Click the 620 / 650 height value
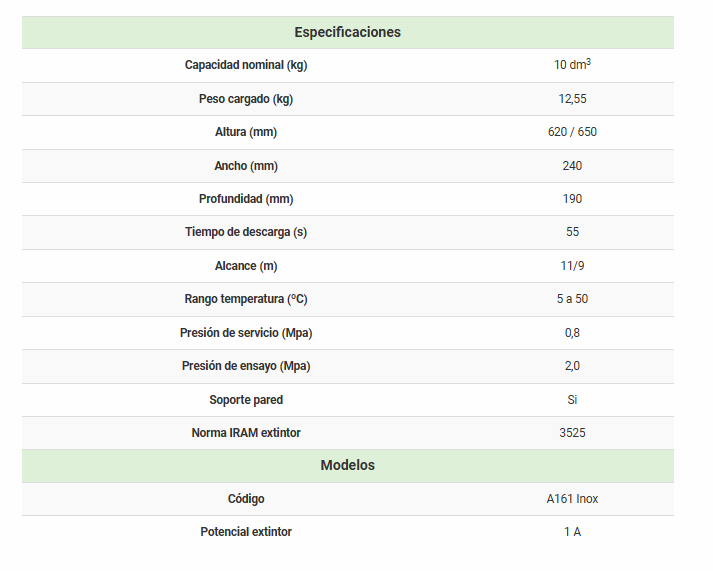 [572, 132]
